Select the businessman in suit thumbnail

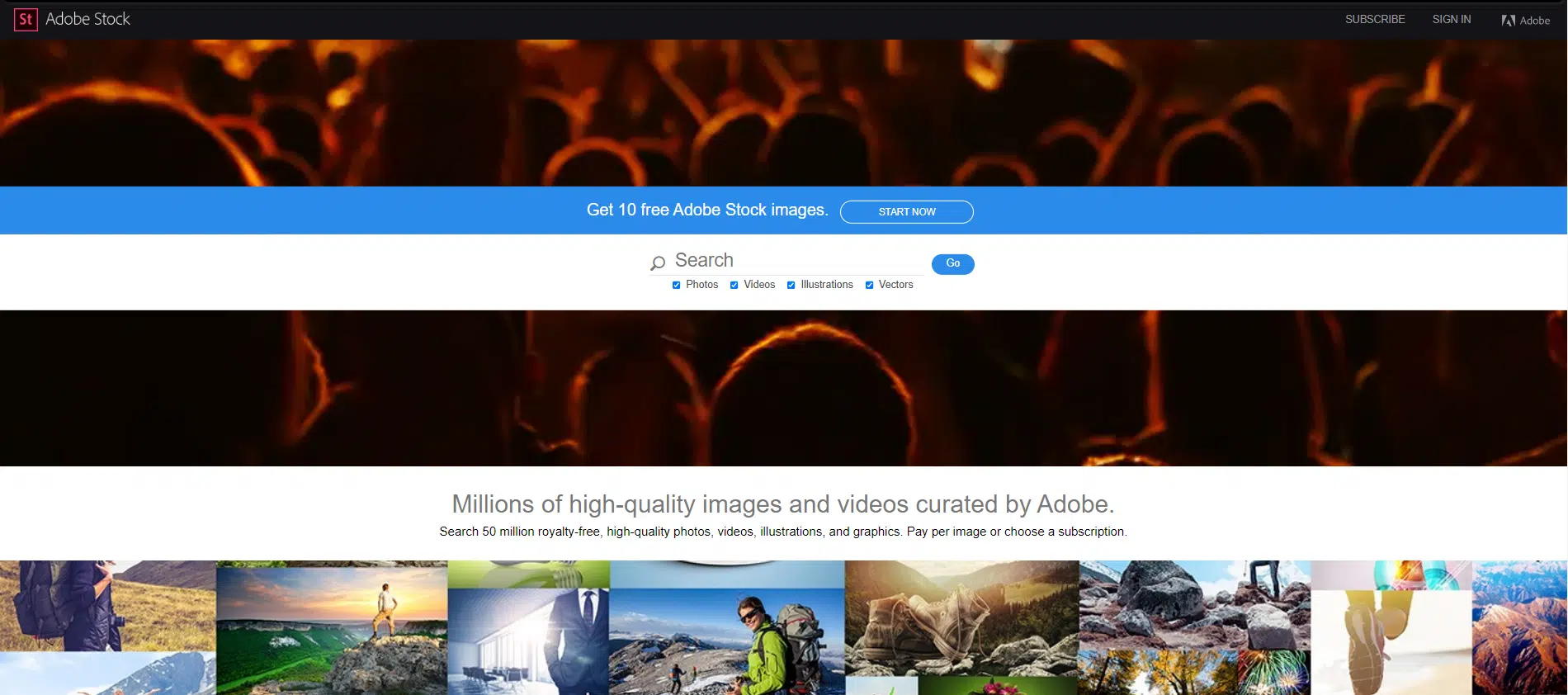[528, 641]
